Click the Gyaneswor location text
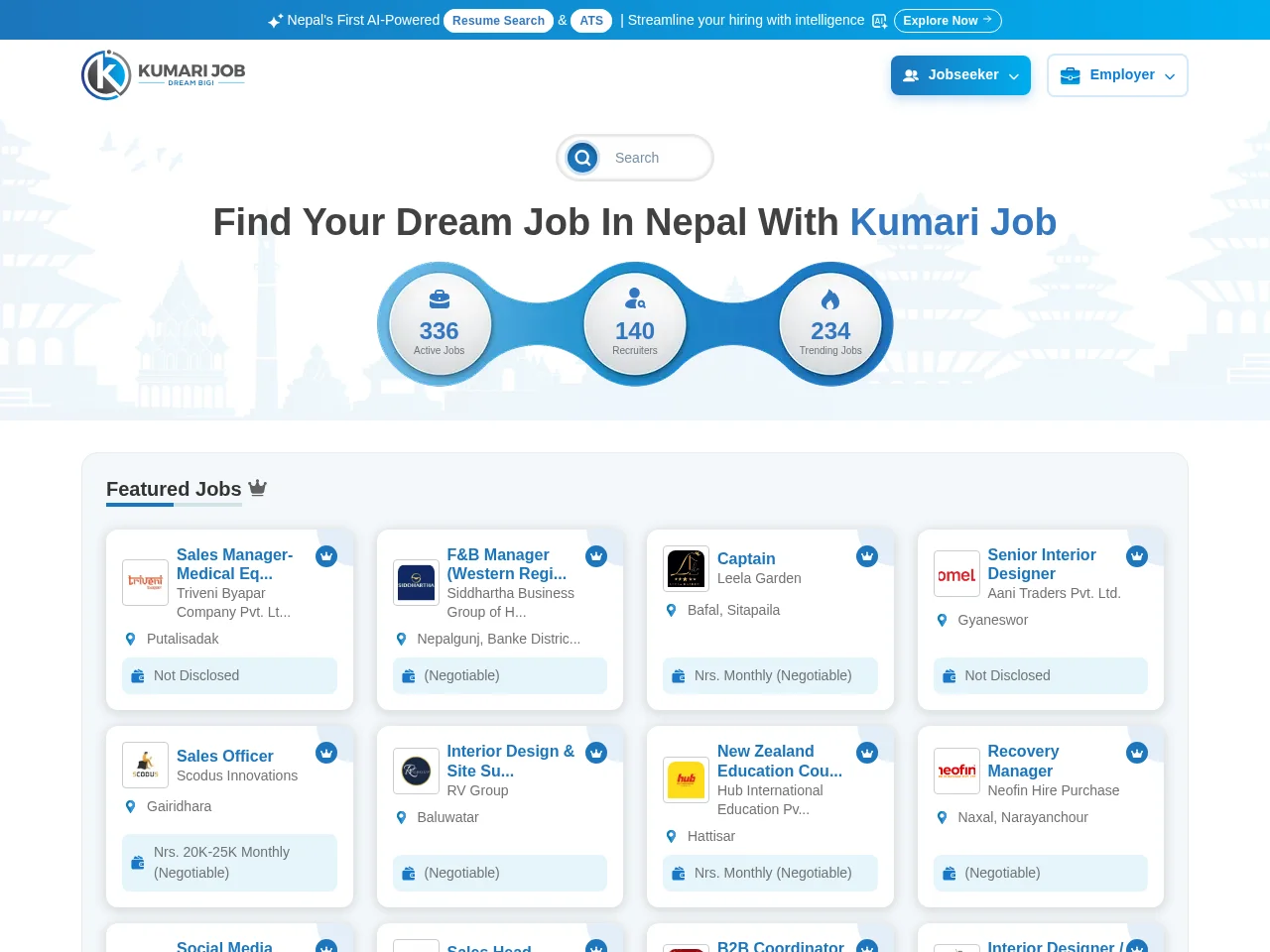1270x952 pixels. (x=993, y=620)
